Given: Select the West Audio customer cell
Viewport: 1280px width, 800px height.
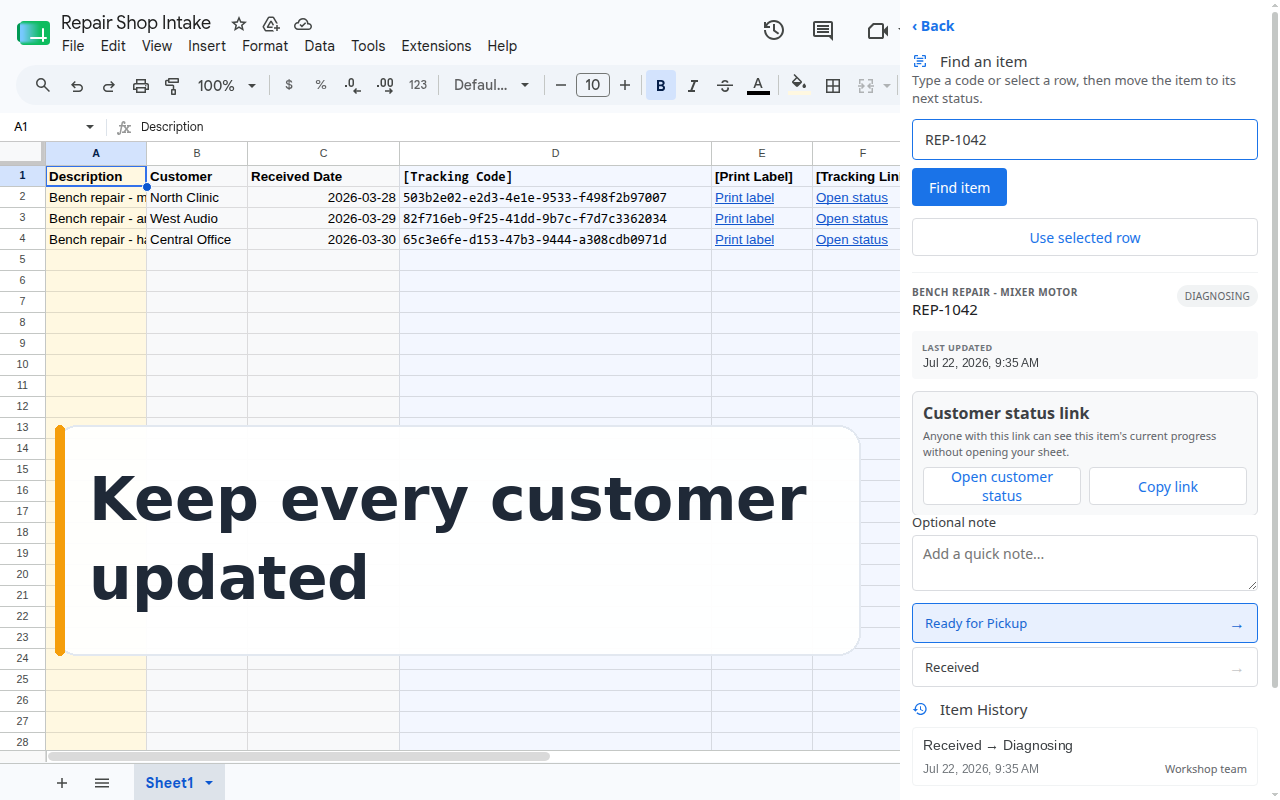Looking at the screenshot, I should (x=197, y=219).
